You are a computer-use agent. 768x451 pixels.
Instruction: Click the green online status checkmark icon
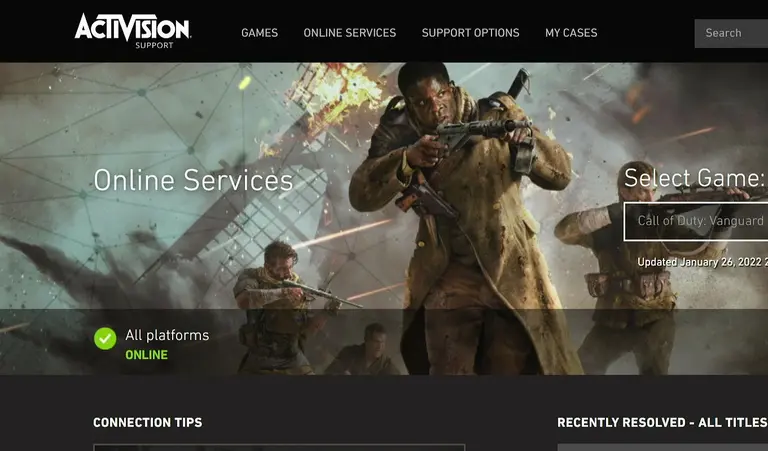pyautogui.click(x=105, y=338)
